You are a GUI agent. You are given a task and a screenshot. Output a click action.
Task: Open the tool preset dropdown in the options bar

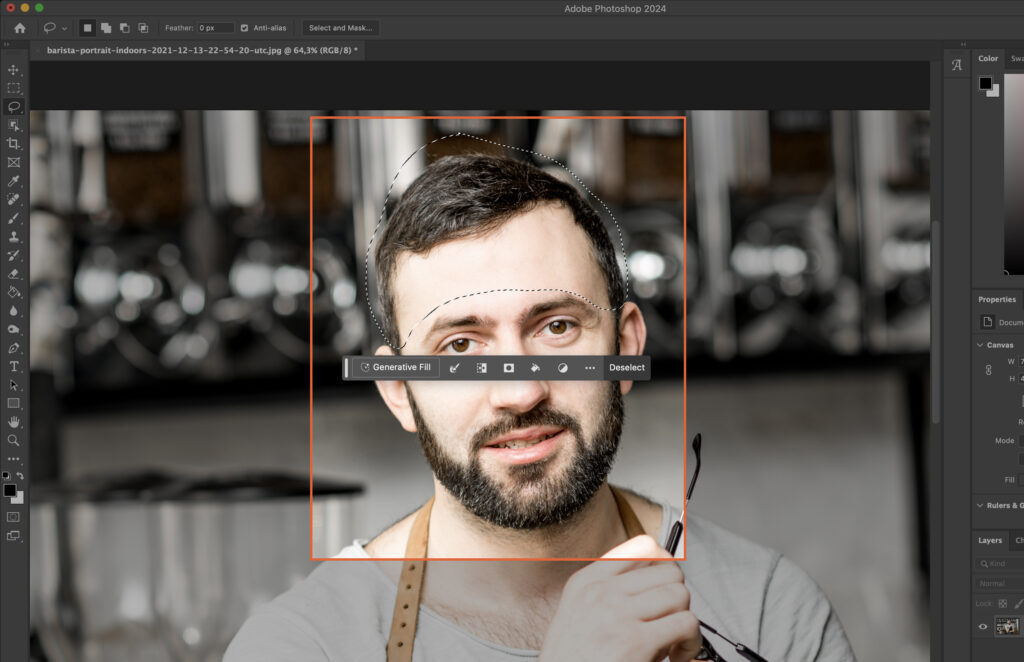pyautogui.click(x=62, y=28)
